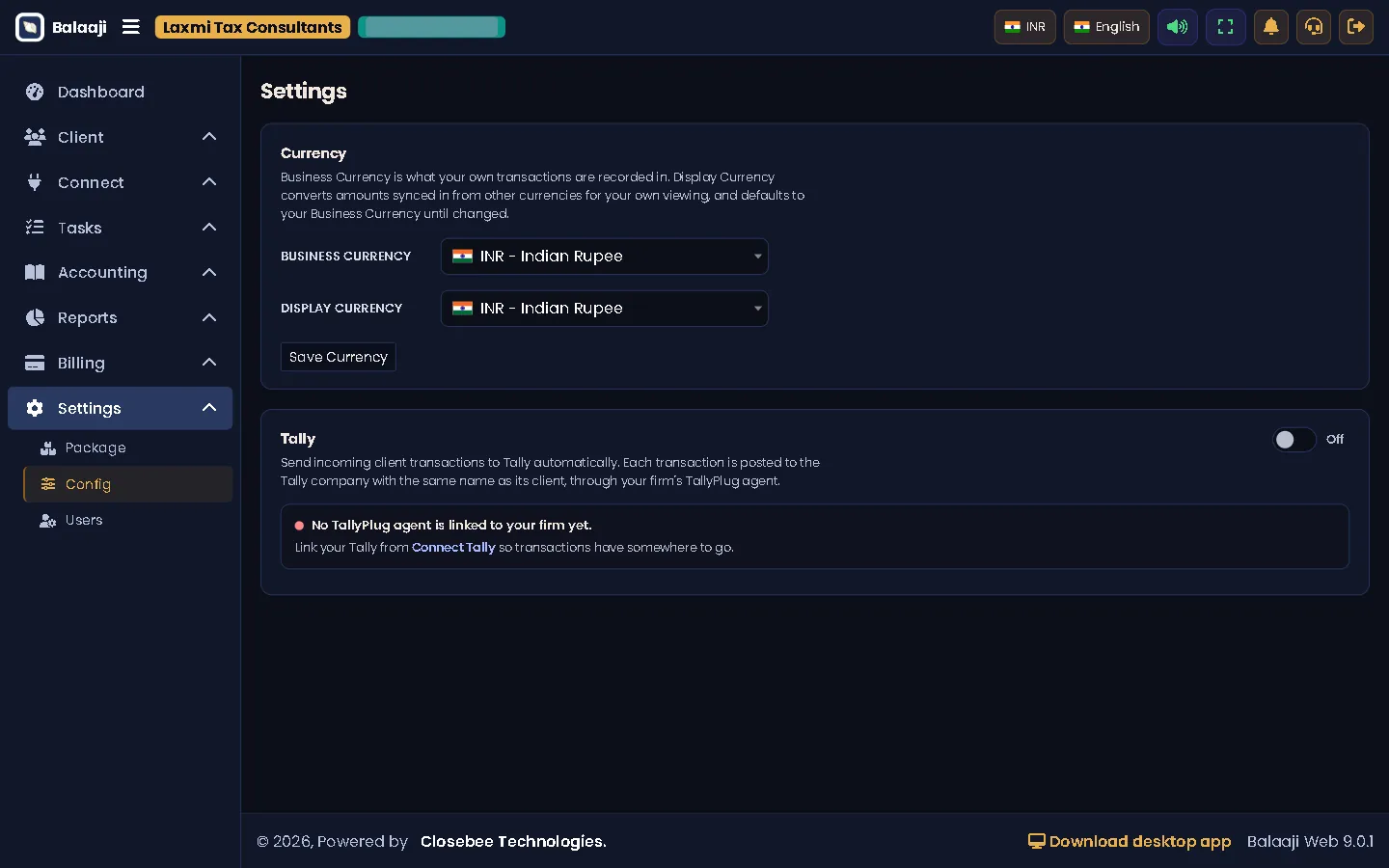The image size is (1389, 868).
Task: Toggle the hamburger sidebar menu icon
Action: click(x=131, y=27)
